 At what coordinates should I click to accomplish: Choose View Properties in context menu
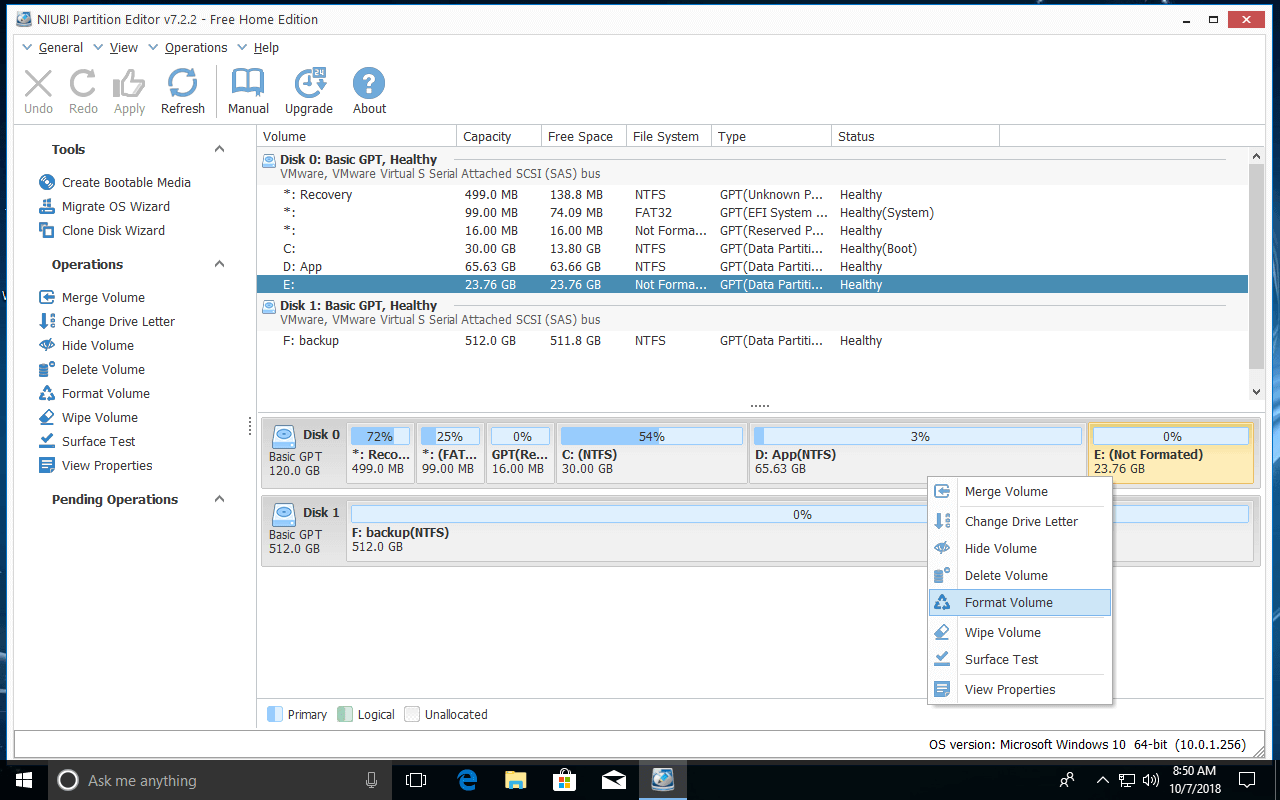coord(1020,689)
